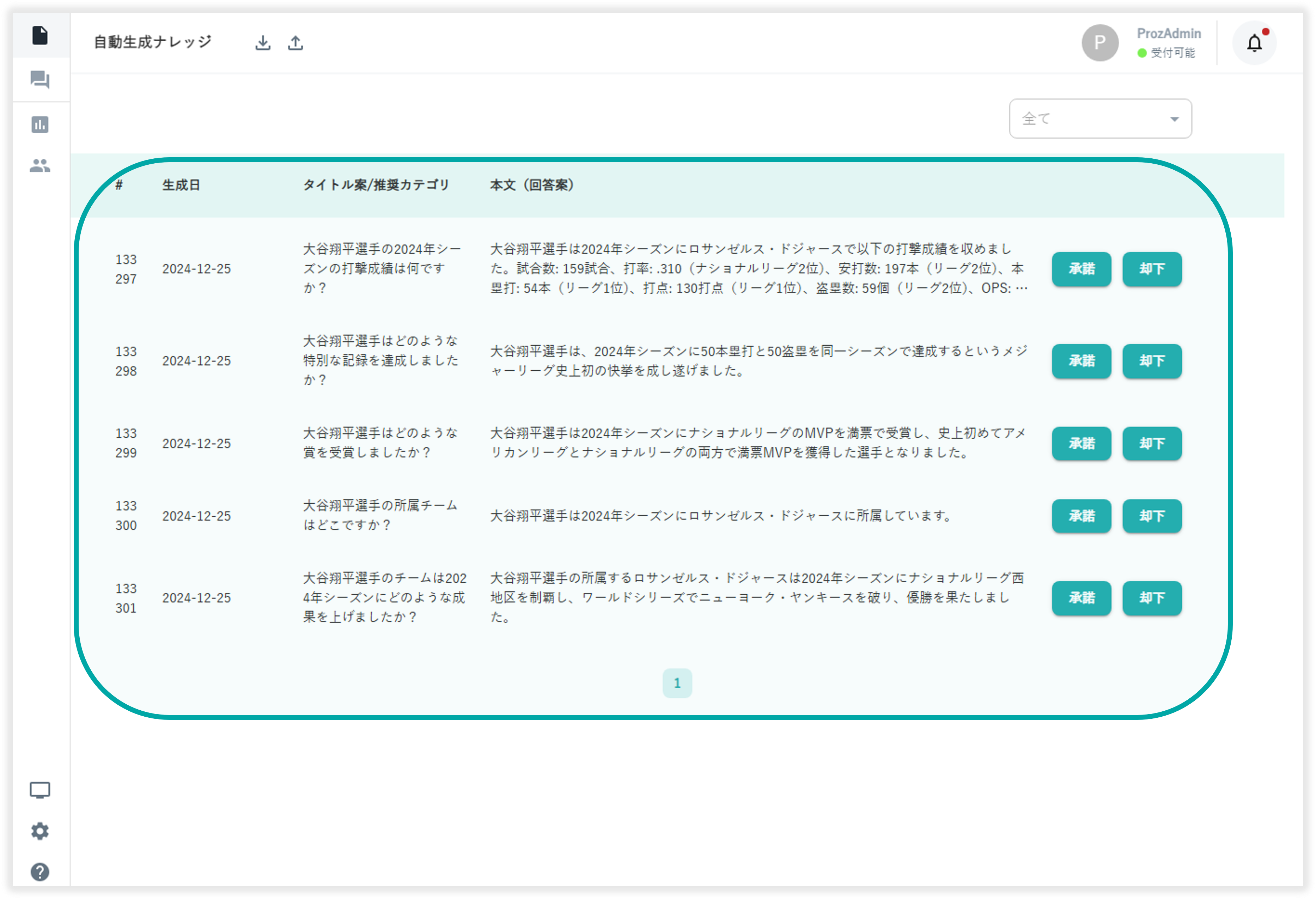Viewport: 1316px width, 899px height.
Task: Go to pagination page 1
Action: click(677, 683)
